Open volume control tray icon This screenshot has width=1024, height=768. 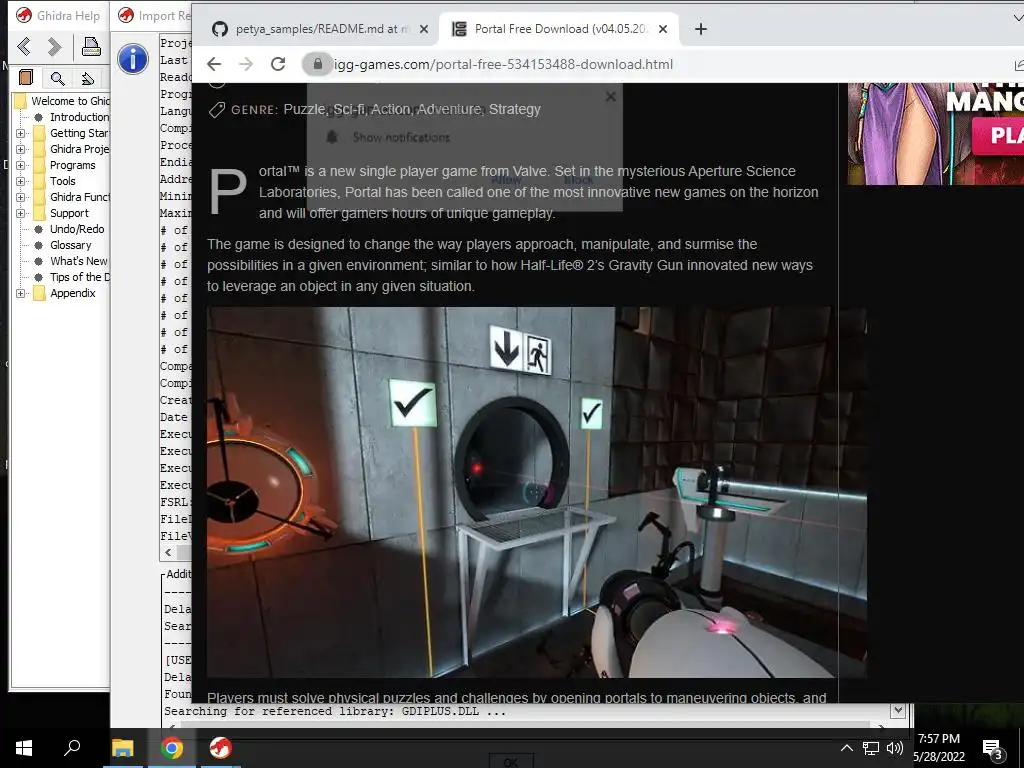pos(895,748)
